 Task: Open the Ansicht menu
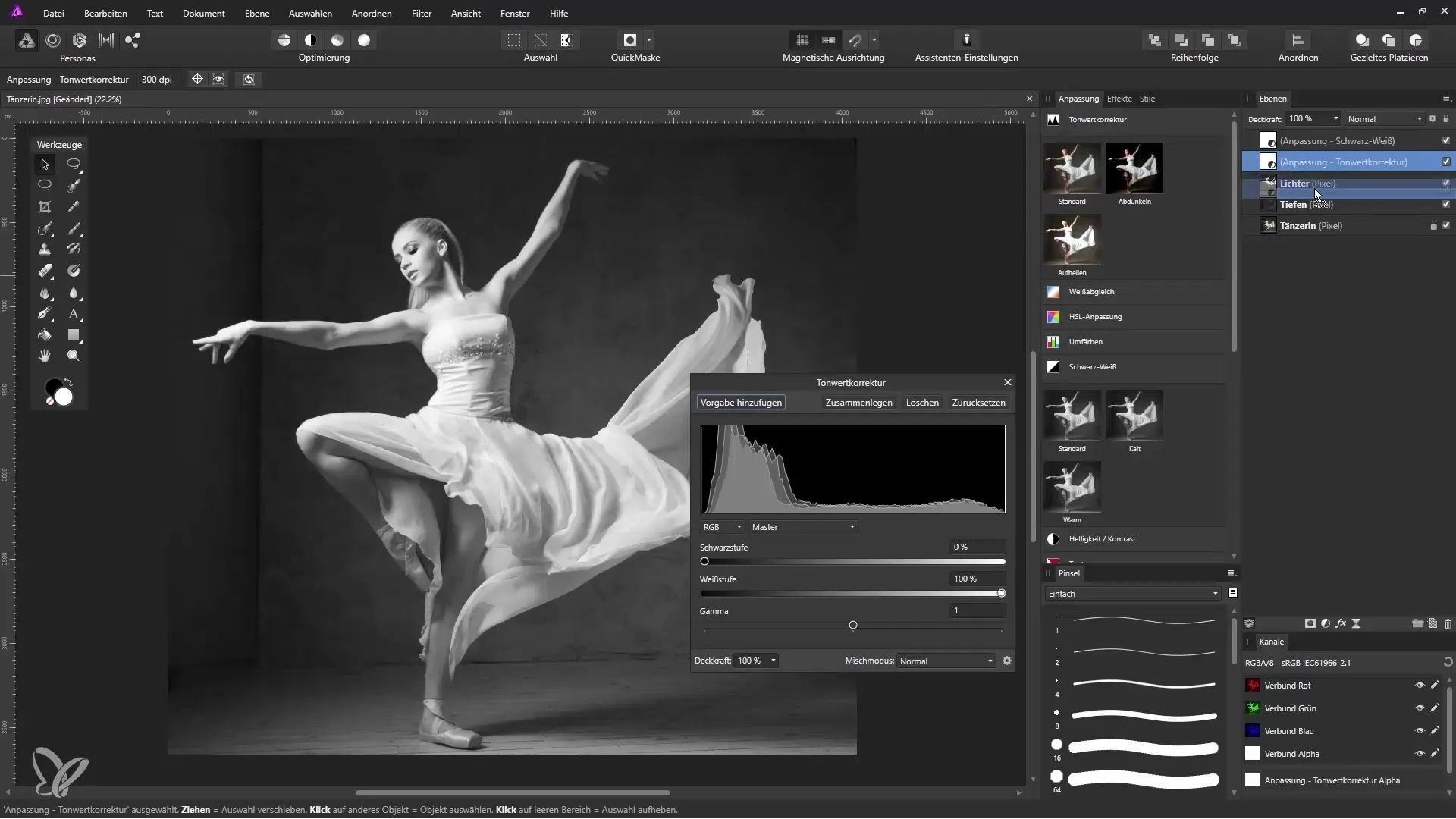(x=466, y=13)
